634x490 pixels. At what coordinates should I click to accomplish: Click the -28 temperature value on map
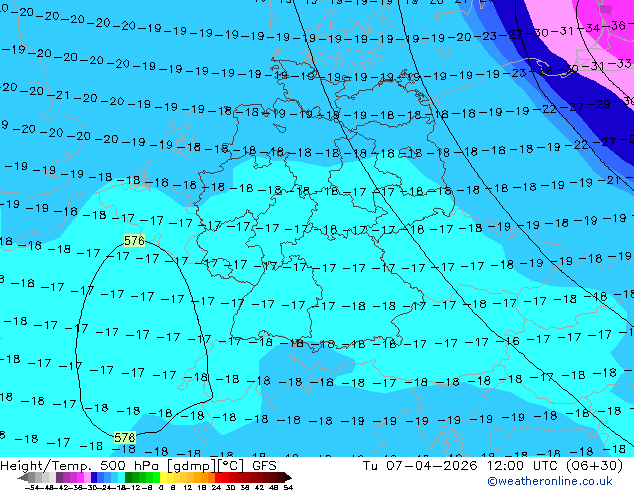(x=543, y=70)
